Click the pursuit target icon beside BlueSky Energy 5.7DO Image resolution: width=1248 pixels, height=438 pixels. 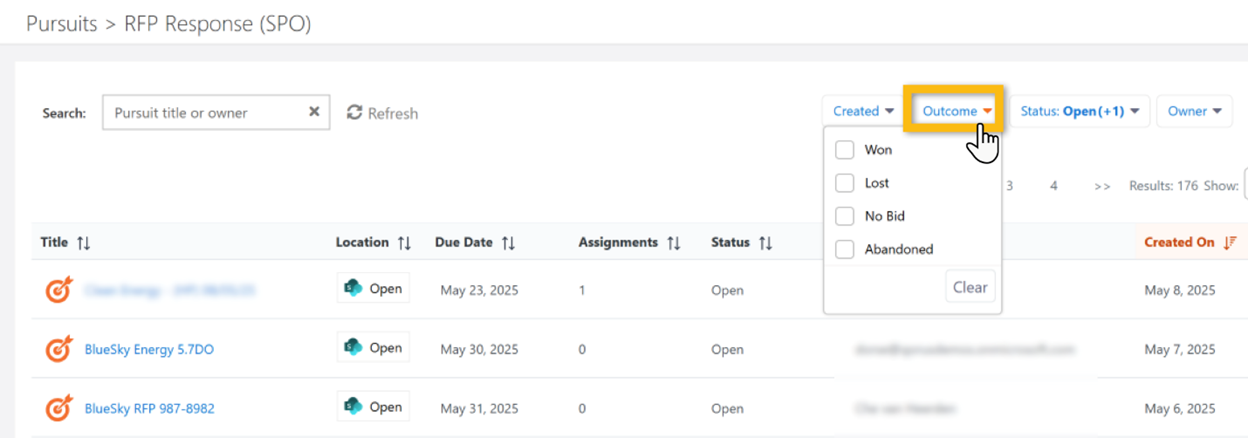pyautogui.click(x=59, y=349)
